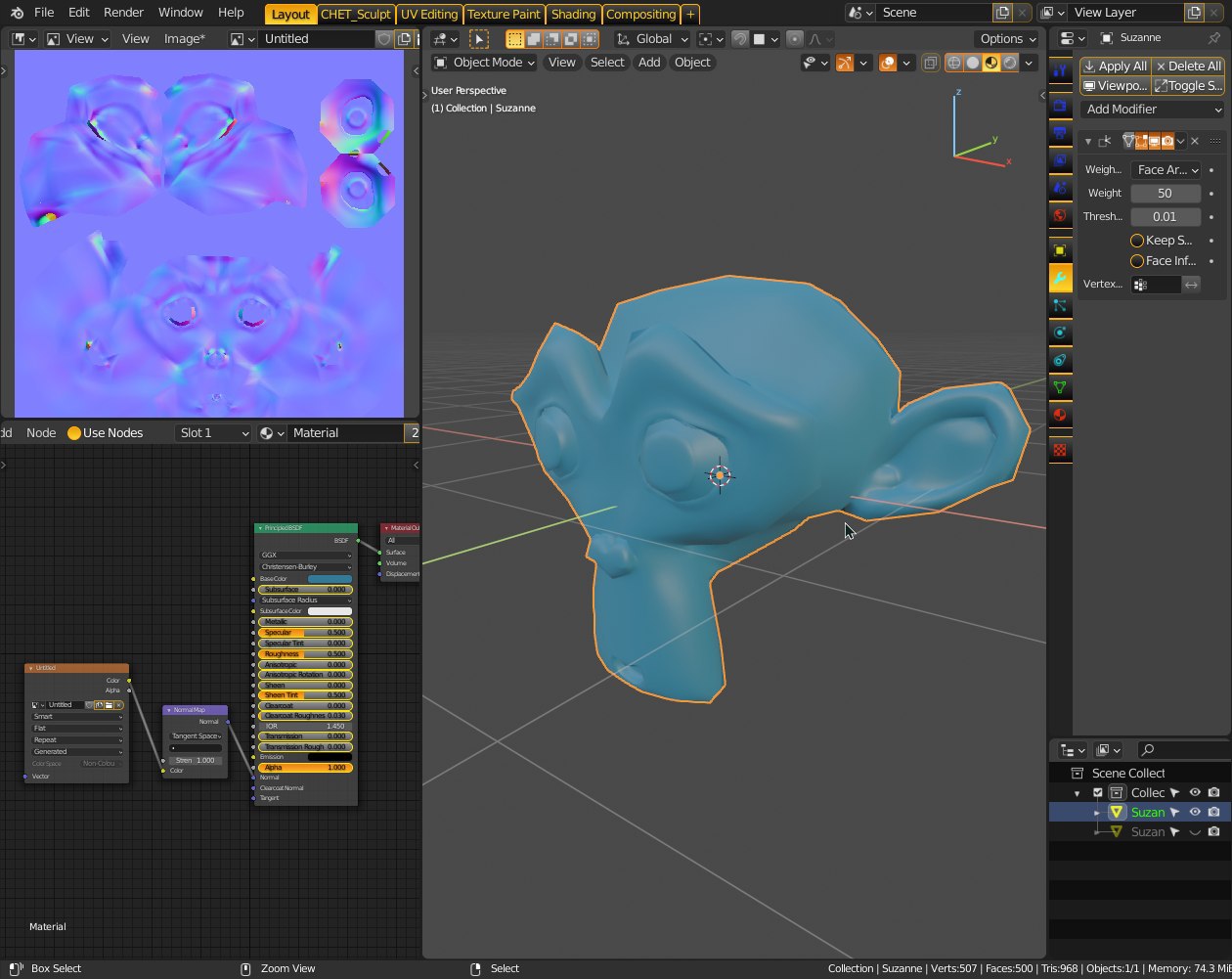
Task: Click the Toggle Stack button
Action: [1188, 85]
